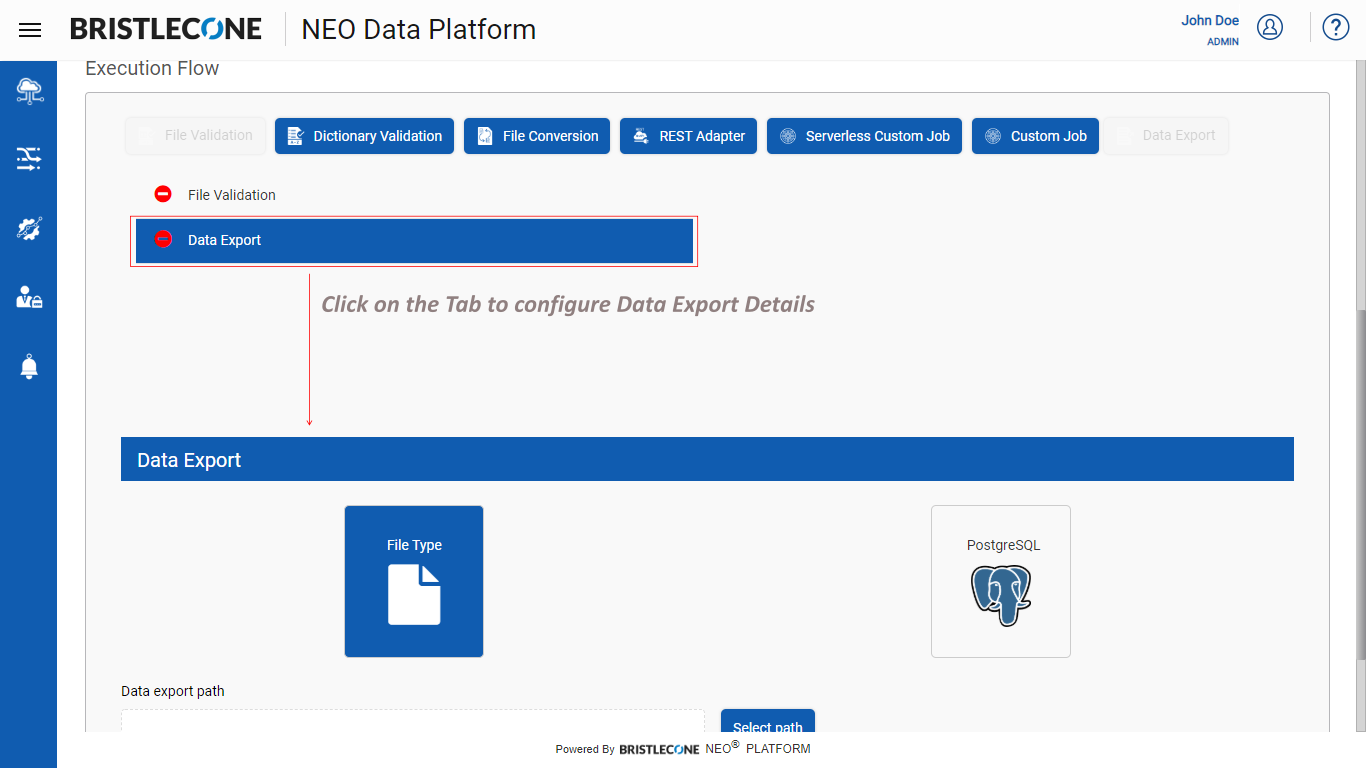Open the pipeline flow sidebar icon
This screenshot has width=1366, height=768.
pyautogui.click(x=29, y=158)
